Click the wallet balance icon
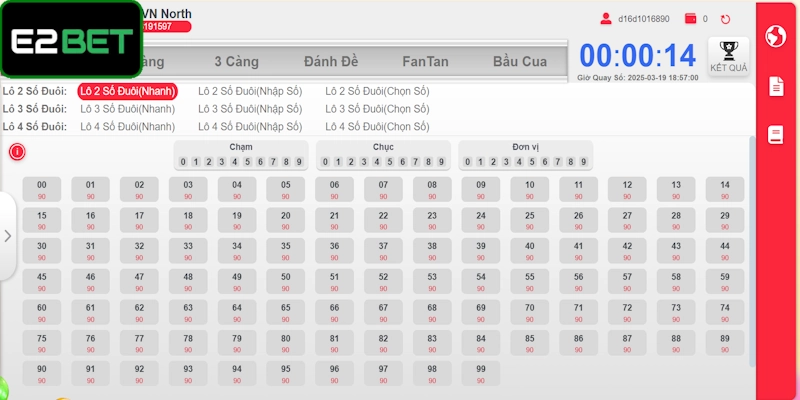This screenshot has width=800, height=400. click(691, 19)
